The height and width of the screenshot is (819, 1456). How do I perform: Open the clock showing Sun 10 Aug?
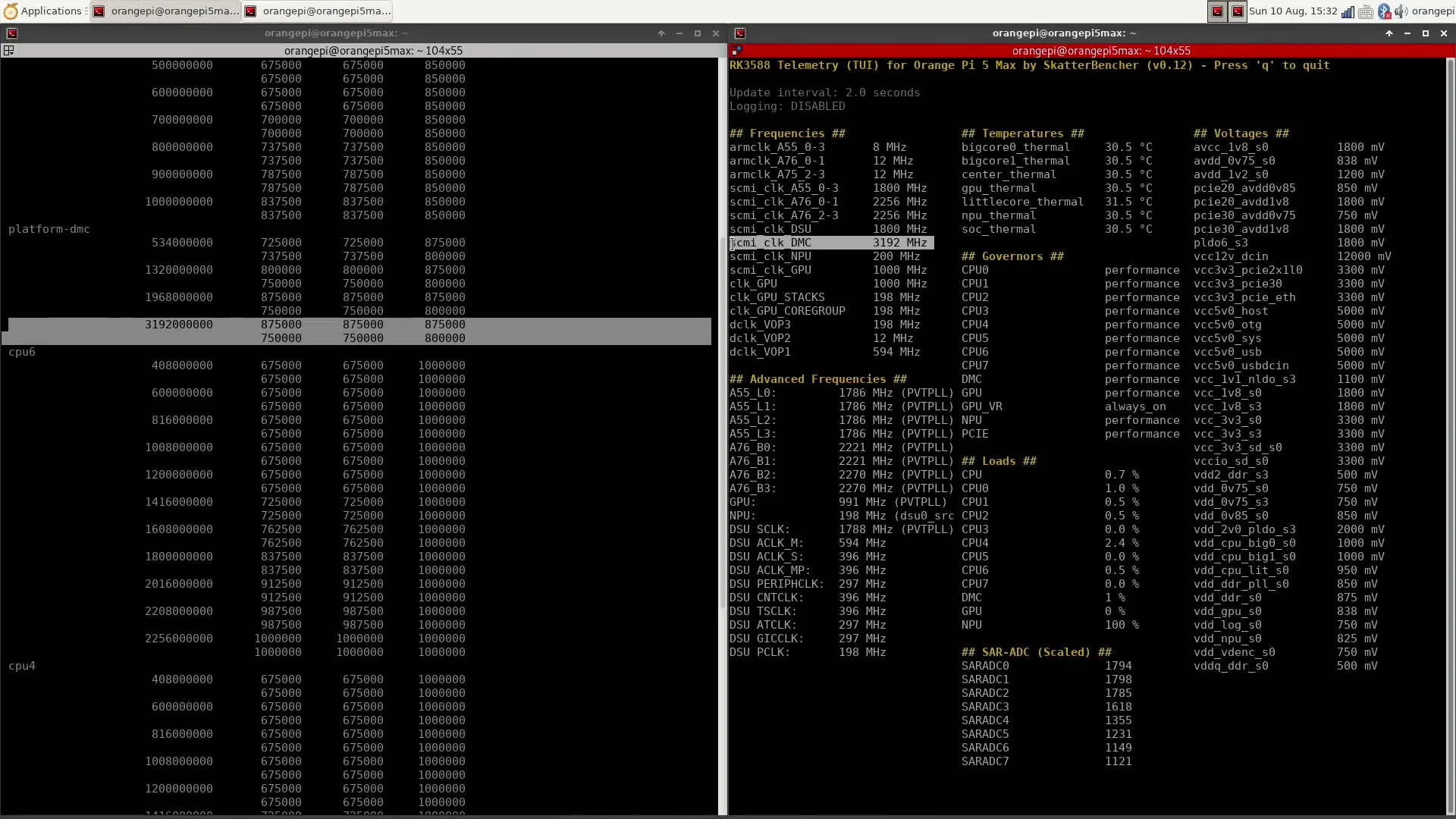coord(1293,11)
